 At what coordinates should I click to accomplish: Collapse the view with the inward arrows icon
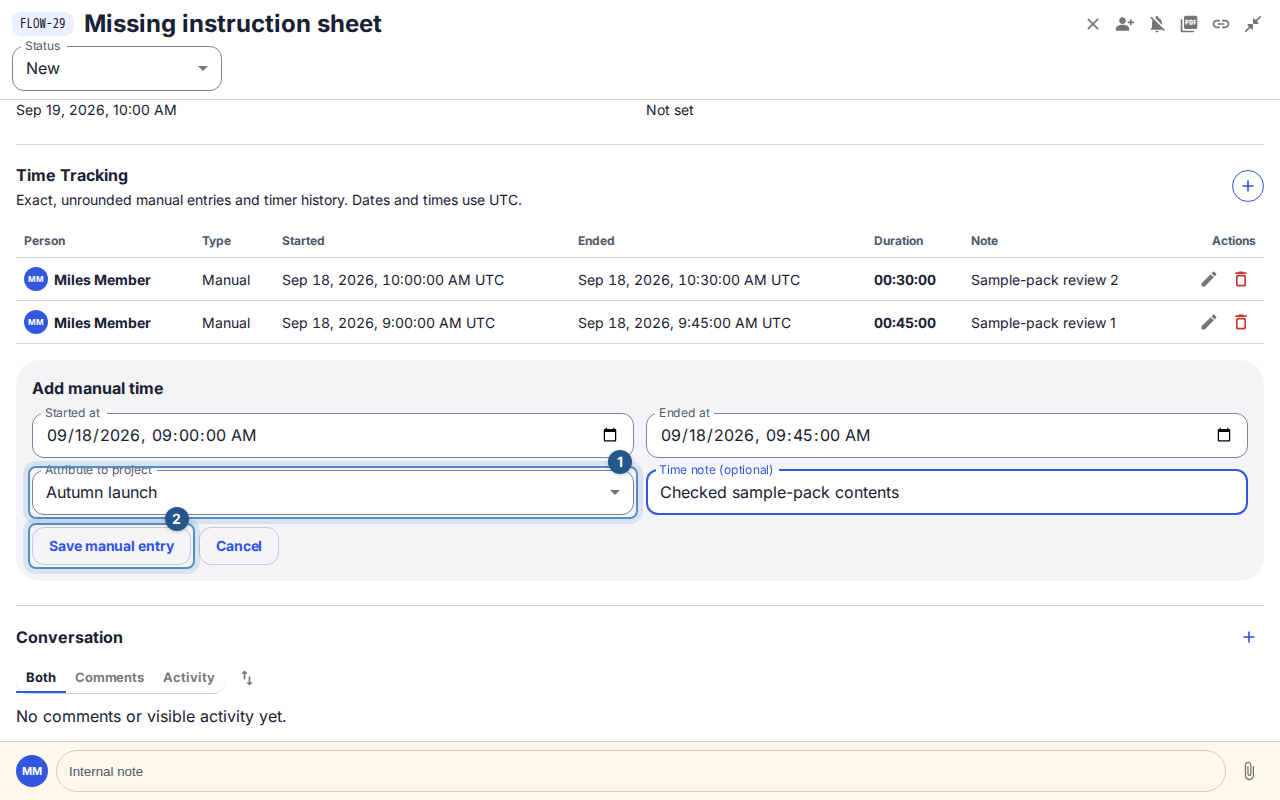click(x=1253, y=24)
